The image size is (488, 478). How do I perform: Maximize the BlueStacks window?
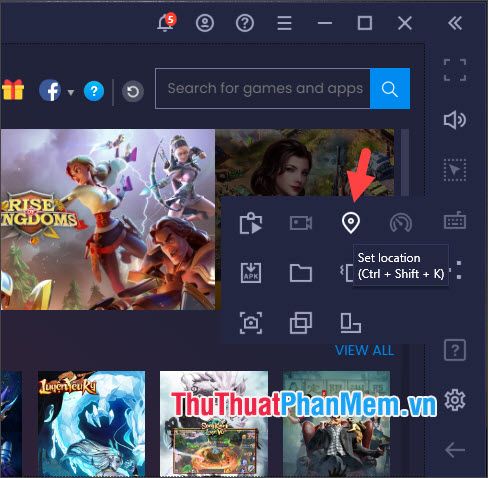pyautogui.click(x=365, y=23)
